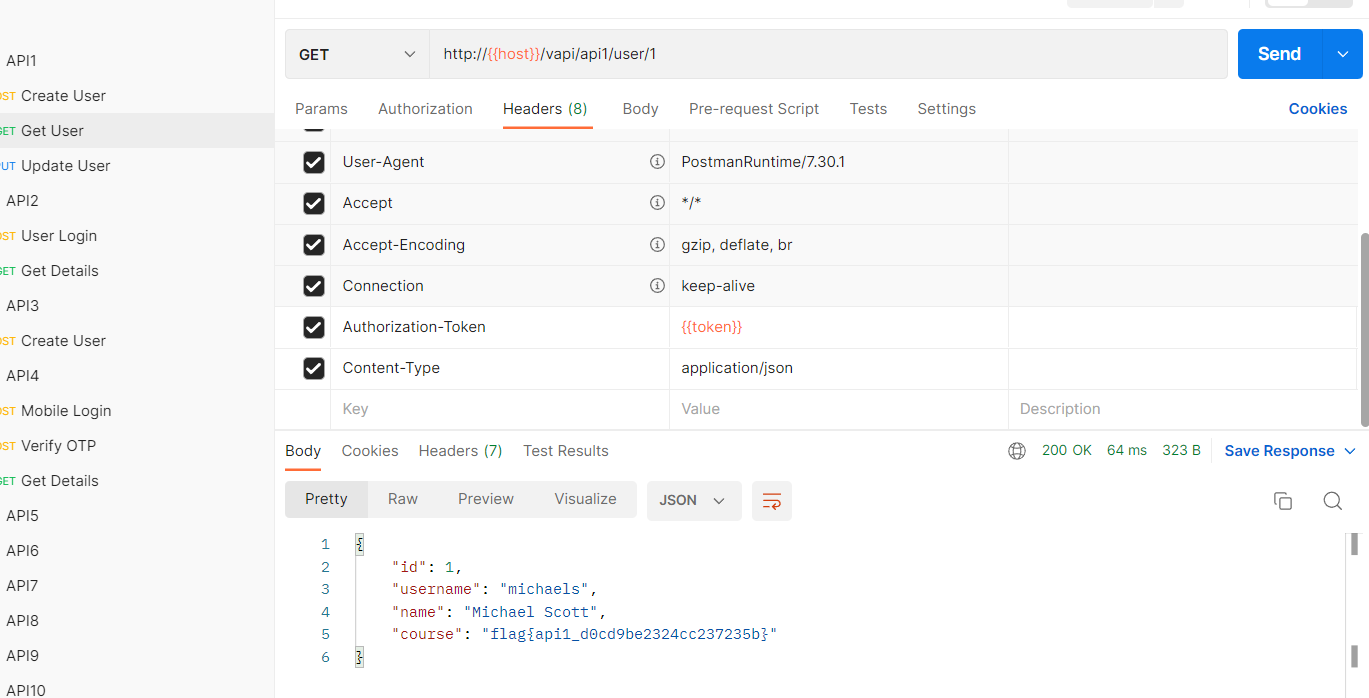Switch to the Authorization tab
Screen dimensions: 1369x698
(x=425, y=109)
